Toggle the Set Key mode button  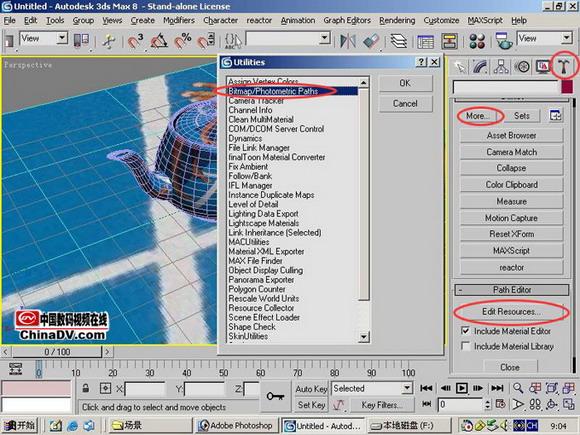tap(311, 405)
